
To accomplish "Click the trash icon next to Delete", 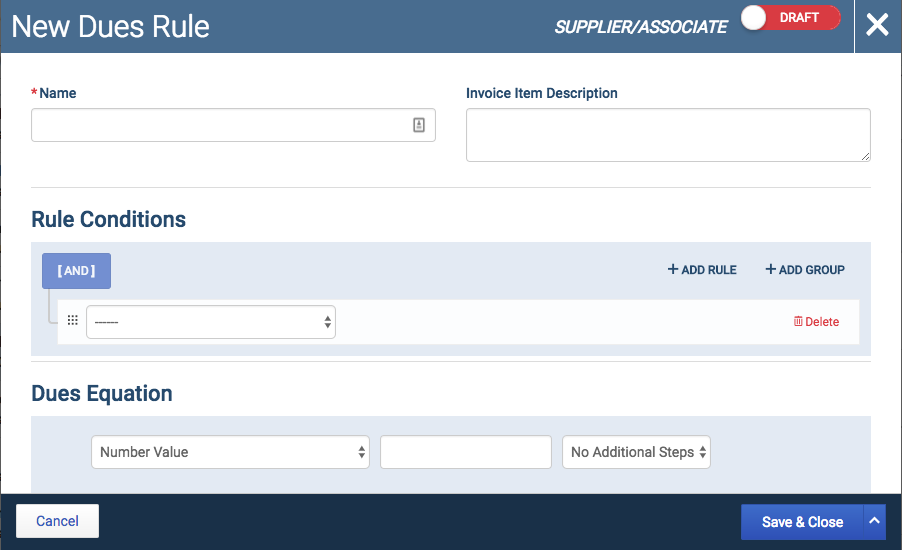I will coord(798,321).
